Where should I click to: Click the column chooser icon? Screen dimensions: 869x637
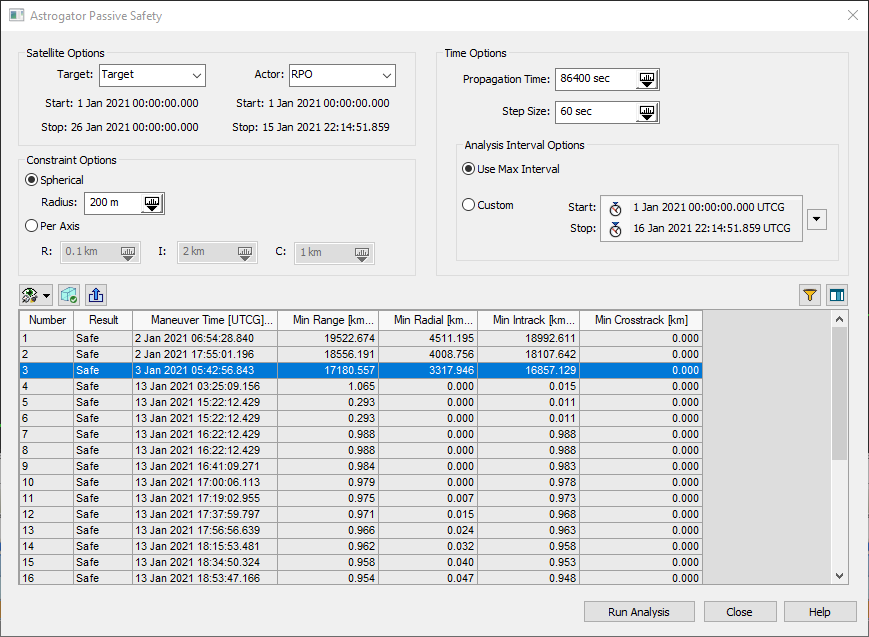click(837, 295)
